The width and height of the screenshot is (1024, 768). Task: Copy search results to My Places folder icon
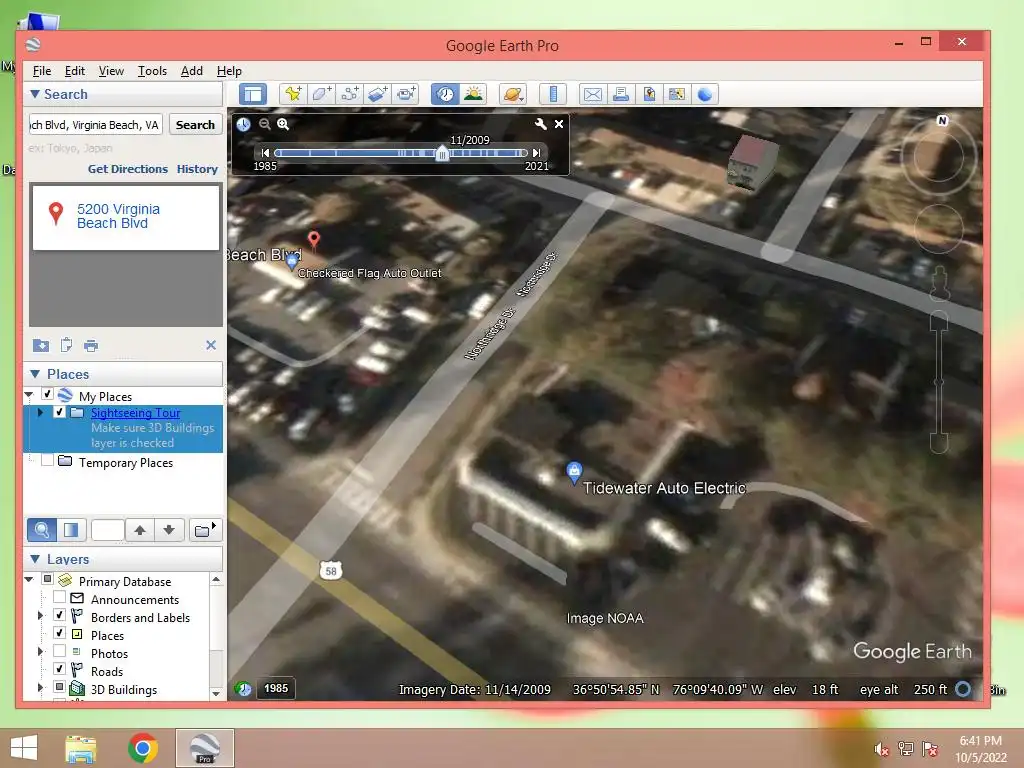(40, 345)
